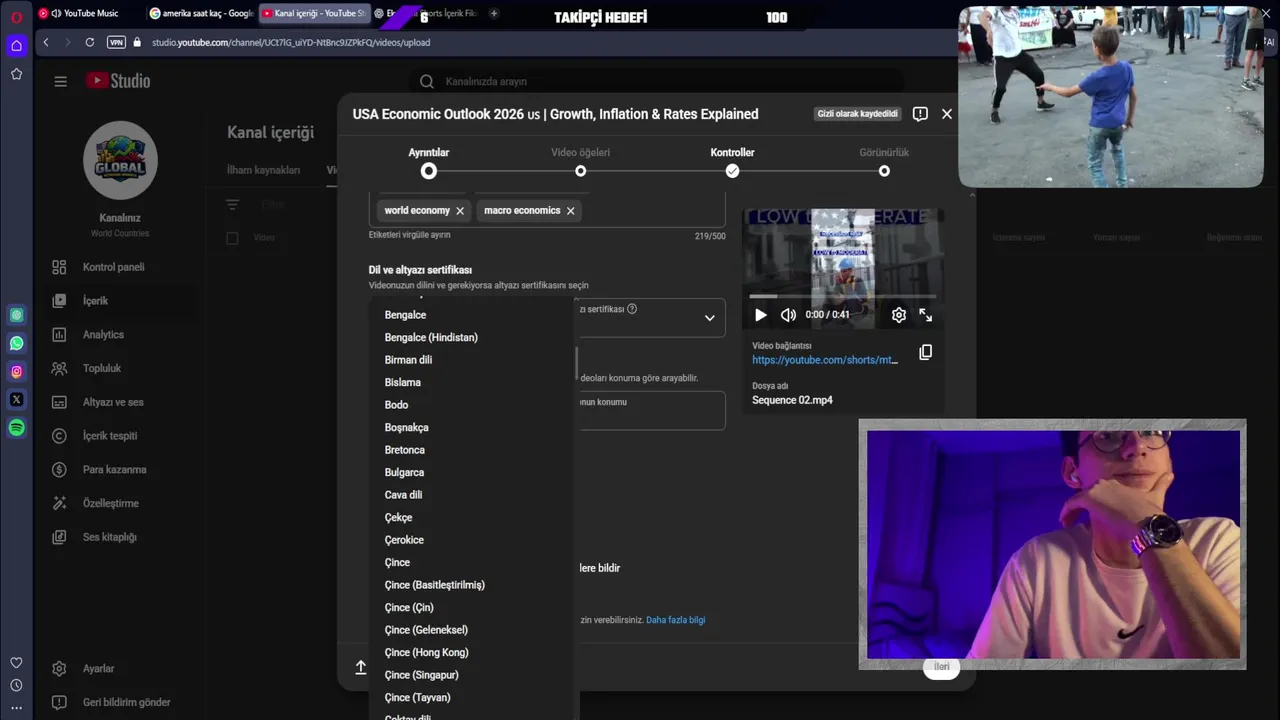Switch to Kanal içeriği YouTube Studio tab
This screenshot has width=1280, height=720.
click(313, 13)
